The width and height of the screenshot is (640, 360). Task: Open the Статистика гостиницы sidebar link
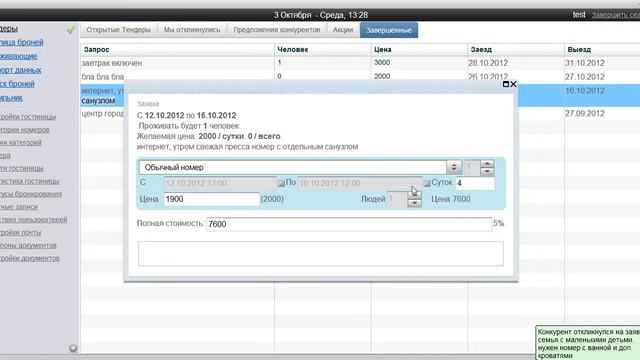[29, 181]
